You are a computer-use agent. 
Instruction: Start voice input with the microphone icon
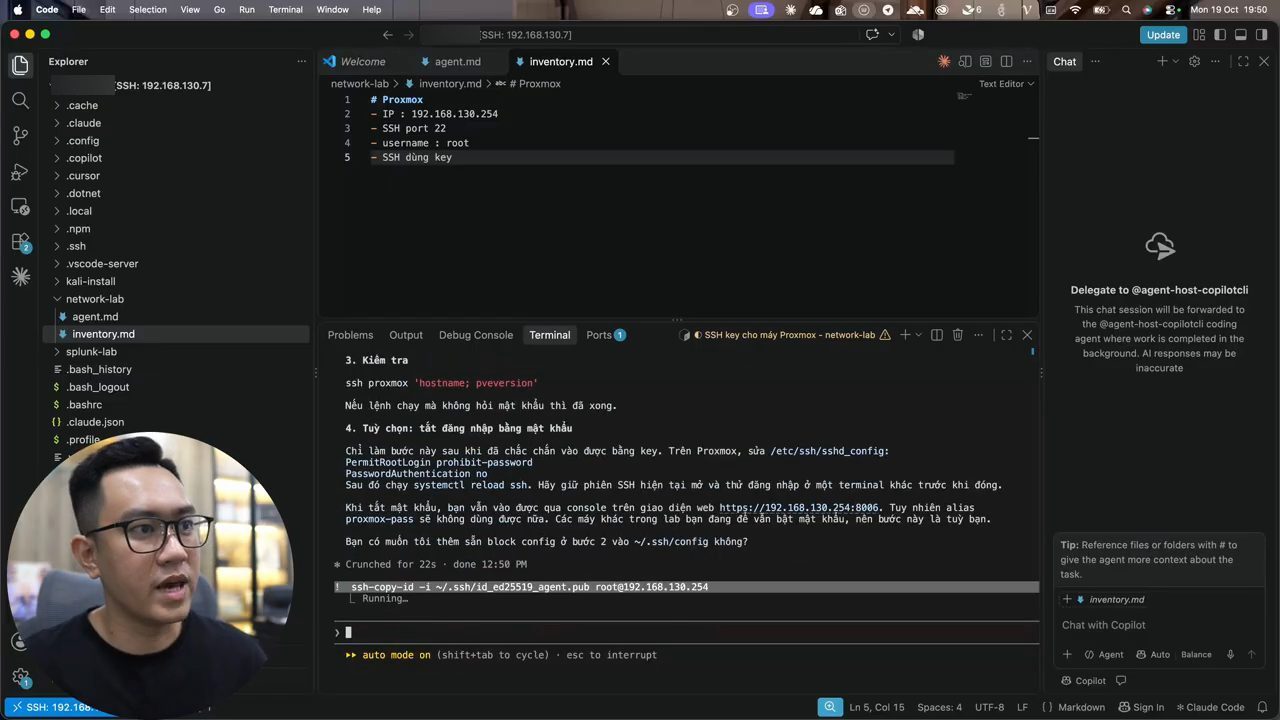coord(1231,655)
